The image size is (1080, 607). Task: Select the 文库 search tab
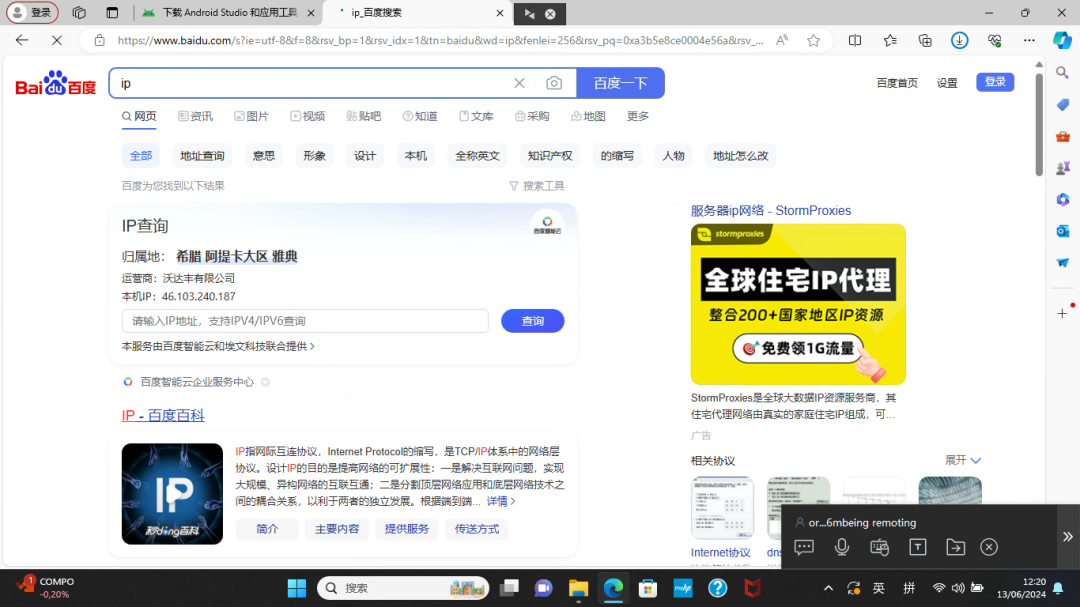pos(476,116)
